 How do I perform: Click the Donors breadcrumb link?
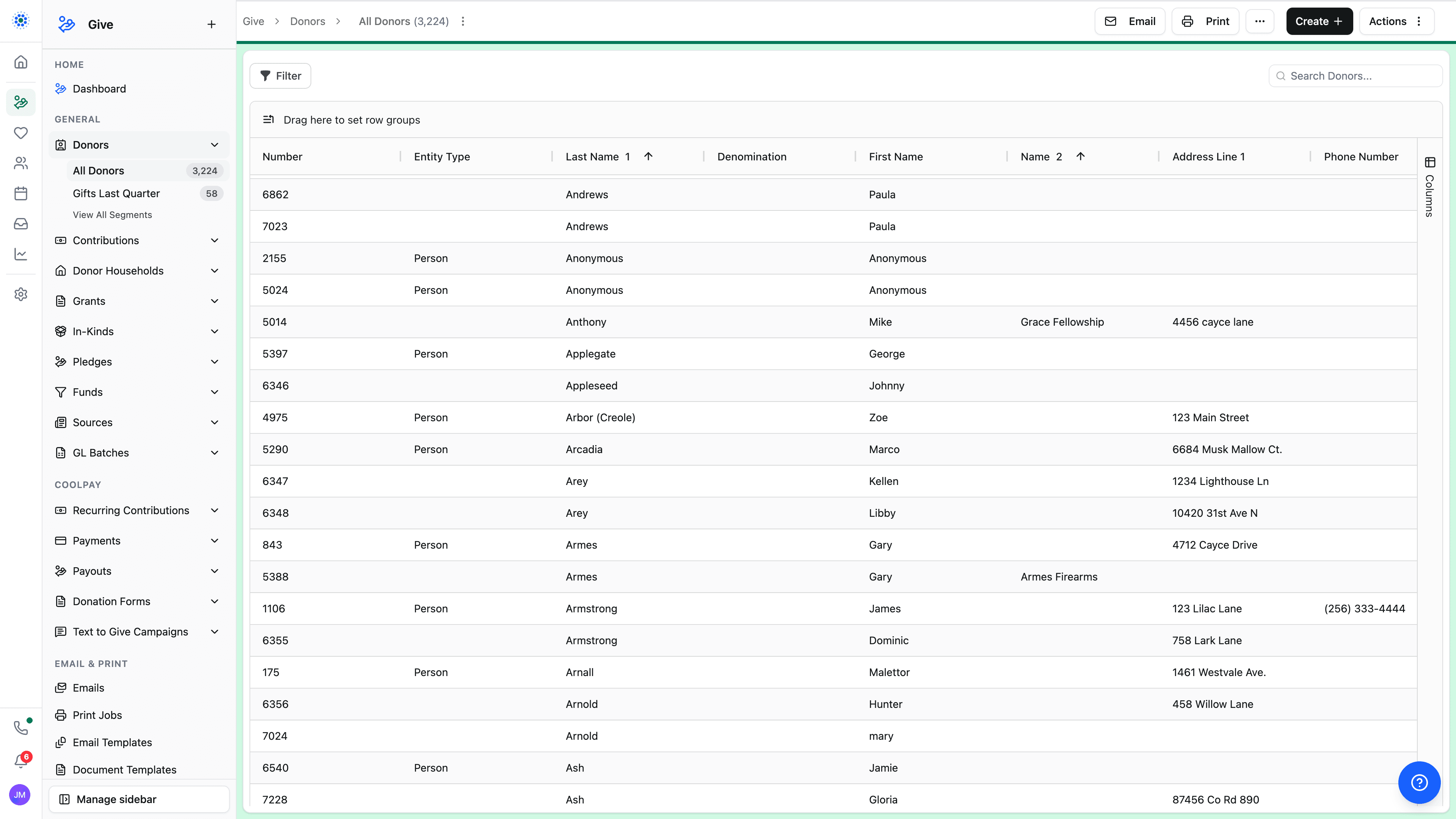(x=308, y=22)
